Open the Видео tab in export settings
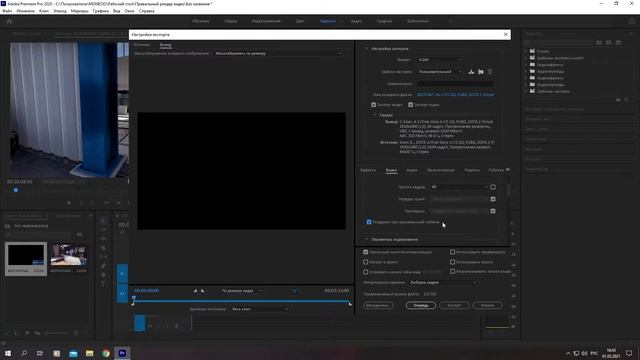Viewport: 640px width, 360px height. tap(391, 170)
